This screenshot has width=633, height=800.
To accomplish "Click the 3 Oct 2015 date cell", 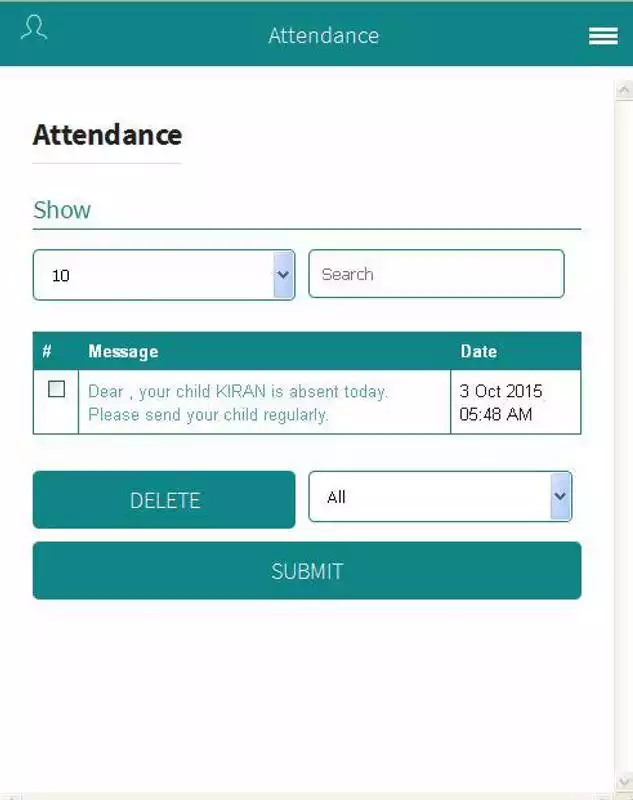I will 516,402.
